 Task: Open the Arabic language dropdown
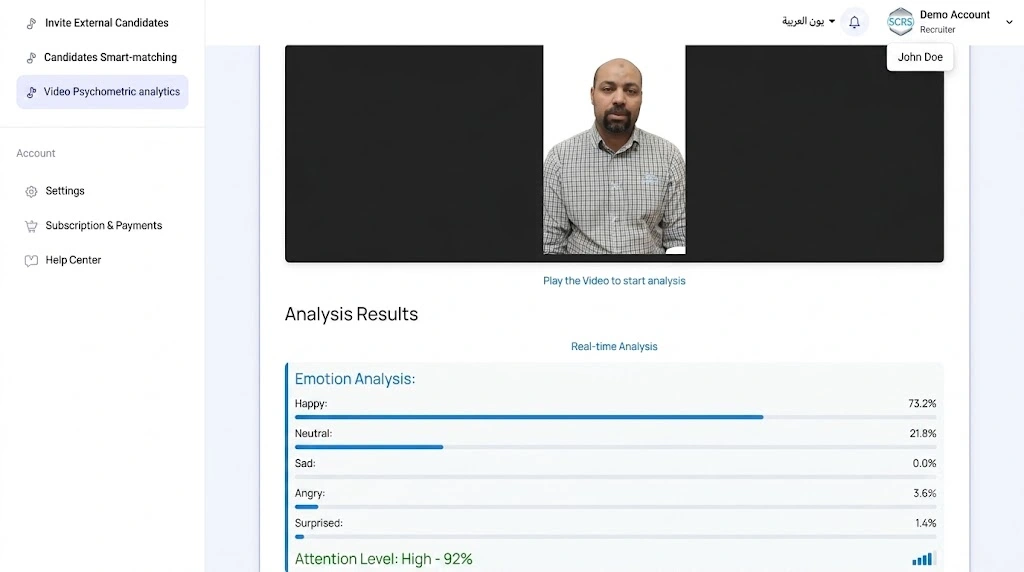click(x=808, y=22)
